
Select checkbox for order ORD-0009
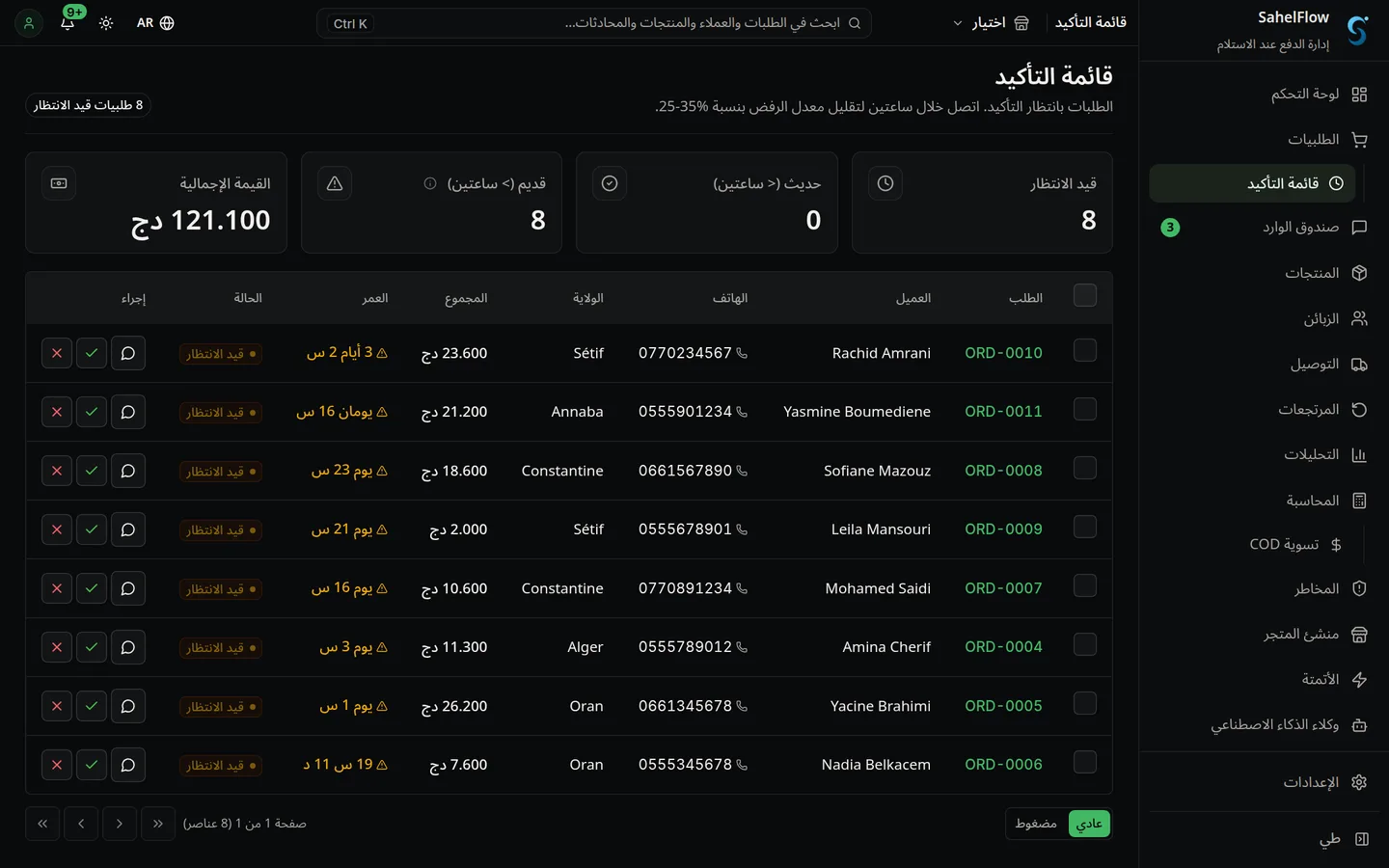click(1085, 527)
